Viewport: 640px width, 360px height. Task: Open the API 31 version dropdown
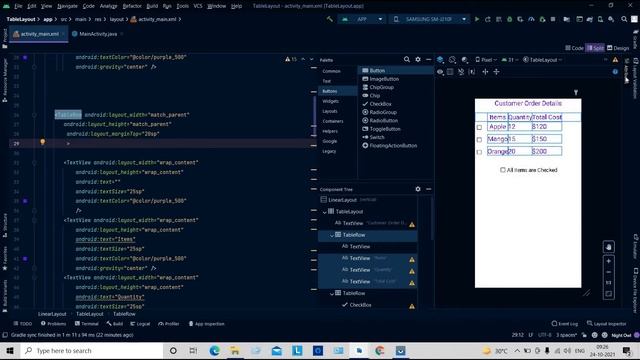510,60
